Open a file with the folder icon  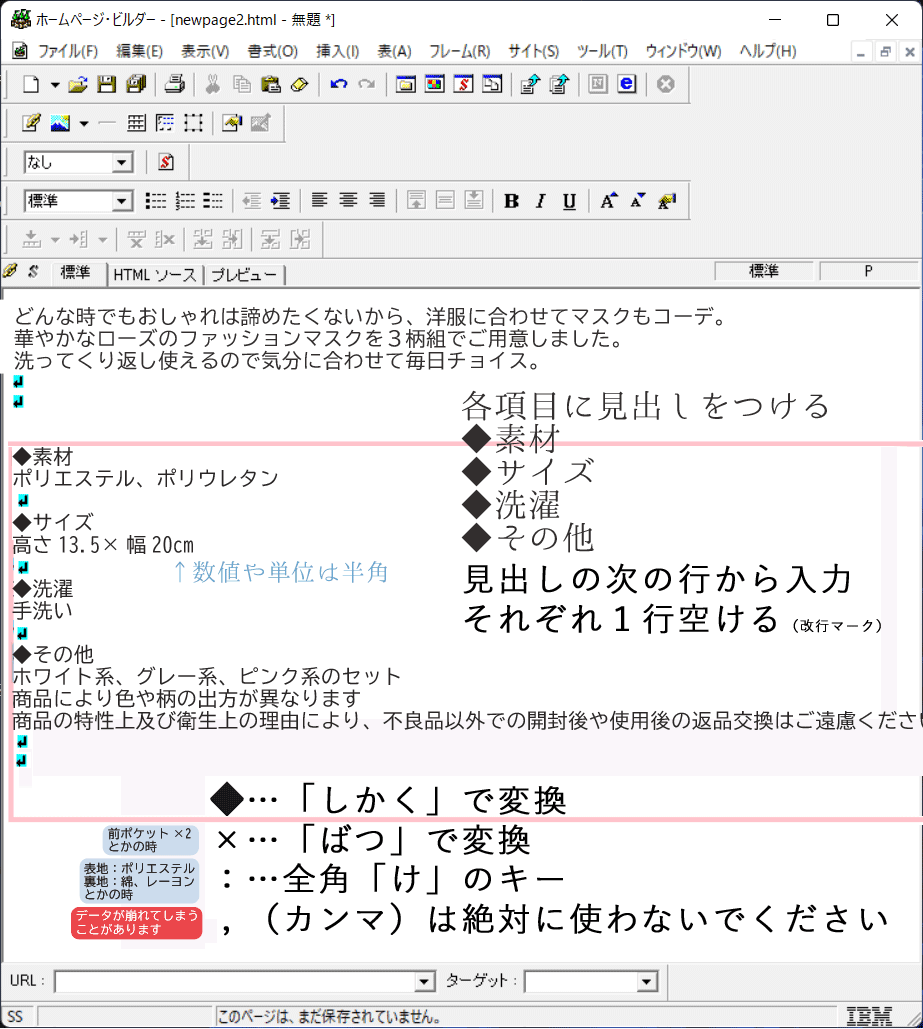(78, 85)
